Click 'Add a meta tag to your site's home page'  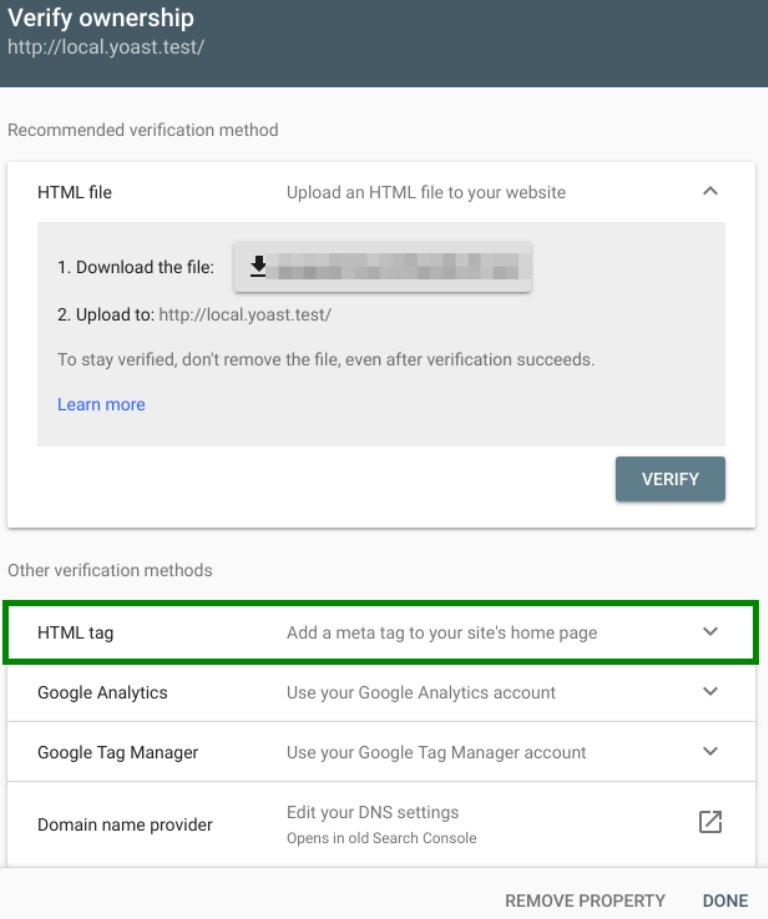(x=442, y=632)
